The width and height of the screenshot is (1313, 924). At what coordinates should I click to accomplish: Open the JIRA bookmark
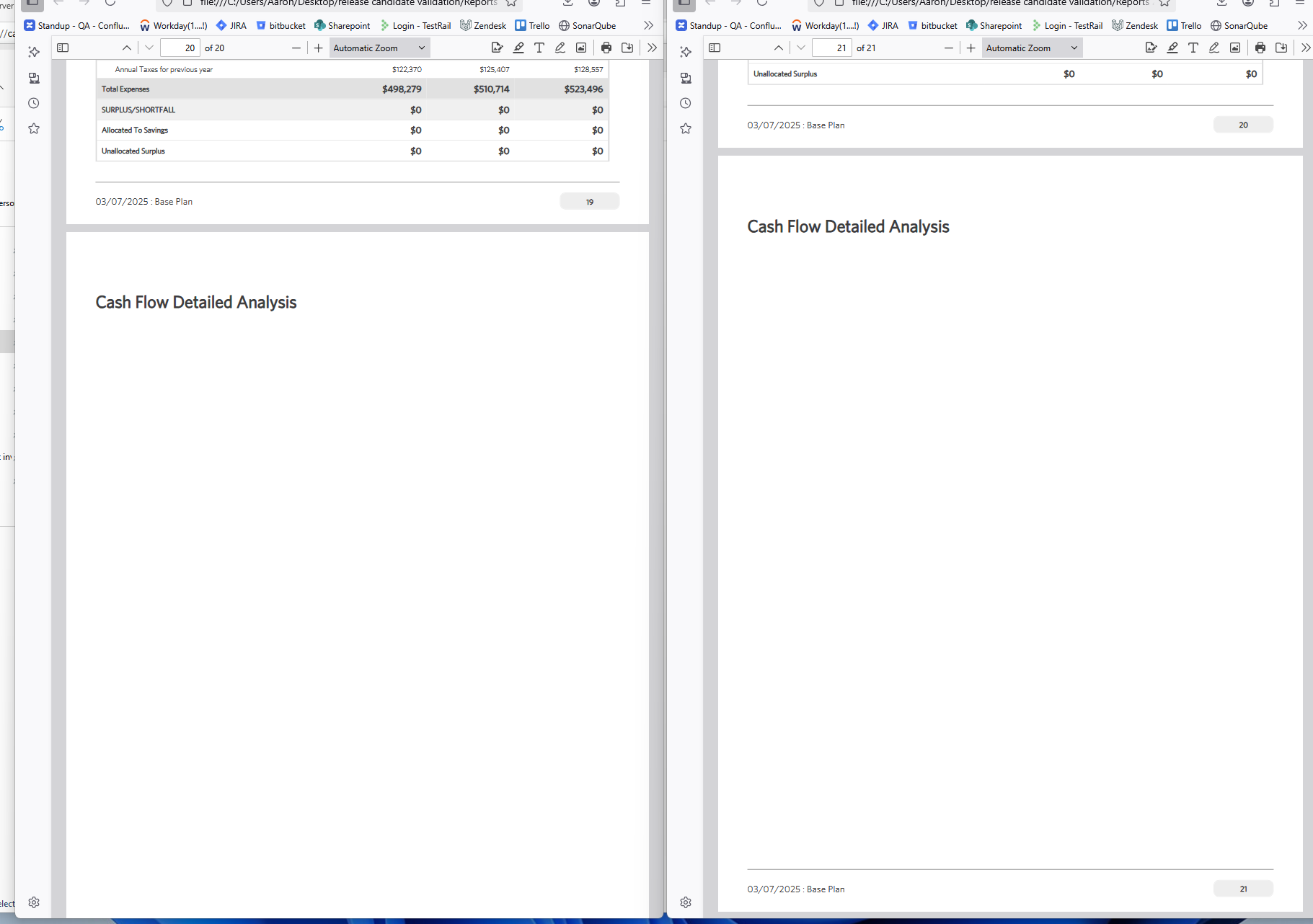pyautogui.click(x=231, y=25)
